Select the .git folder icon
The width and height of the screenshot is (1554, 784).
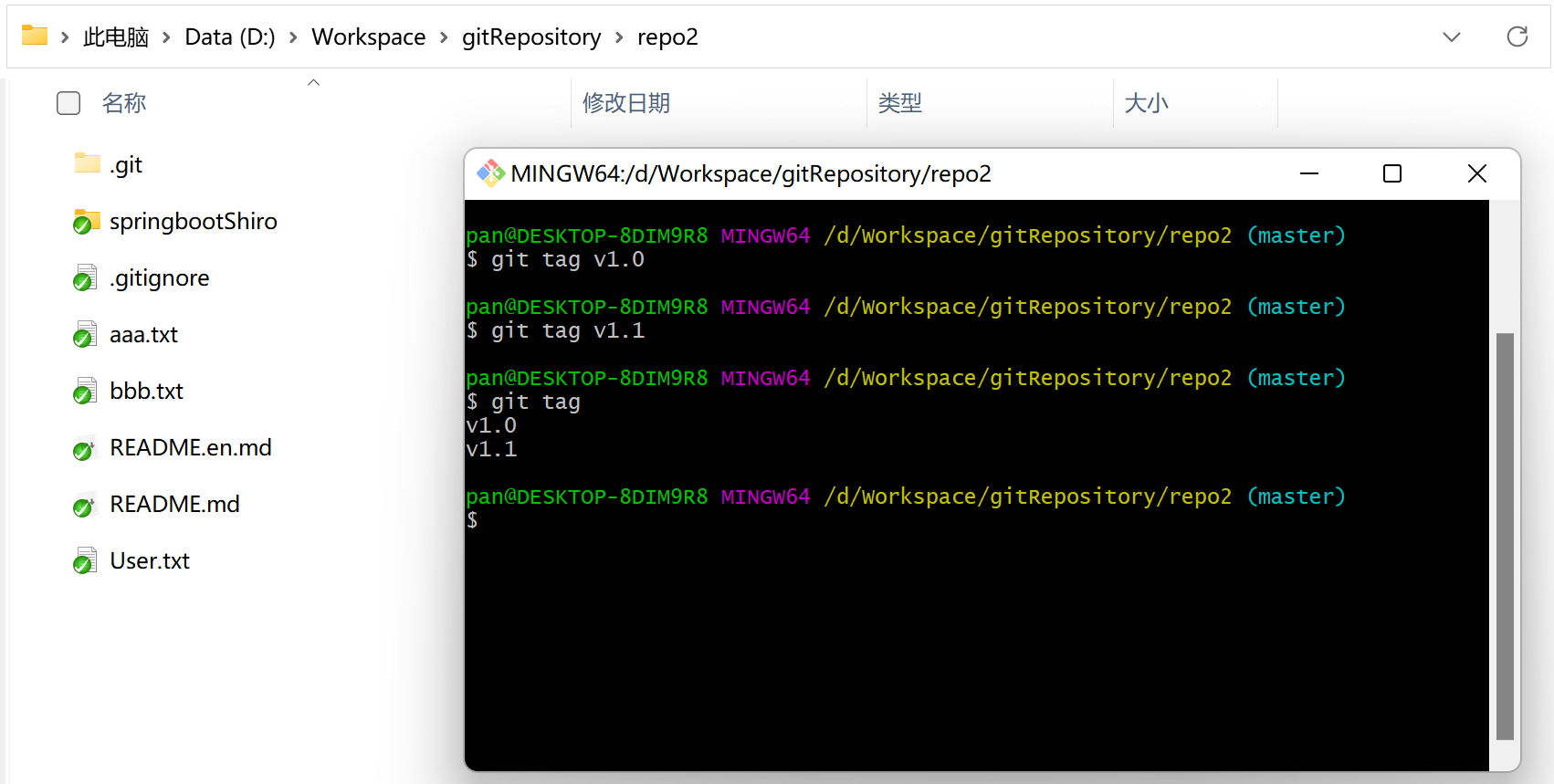87,164
